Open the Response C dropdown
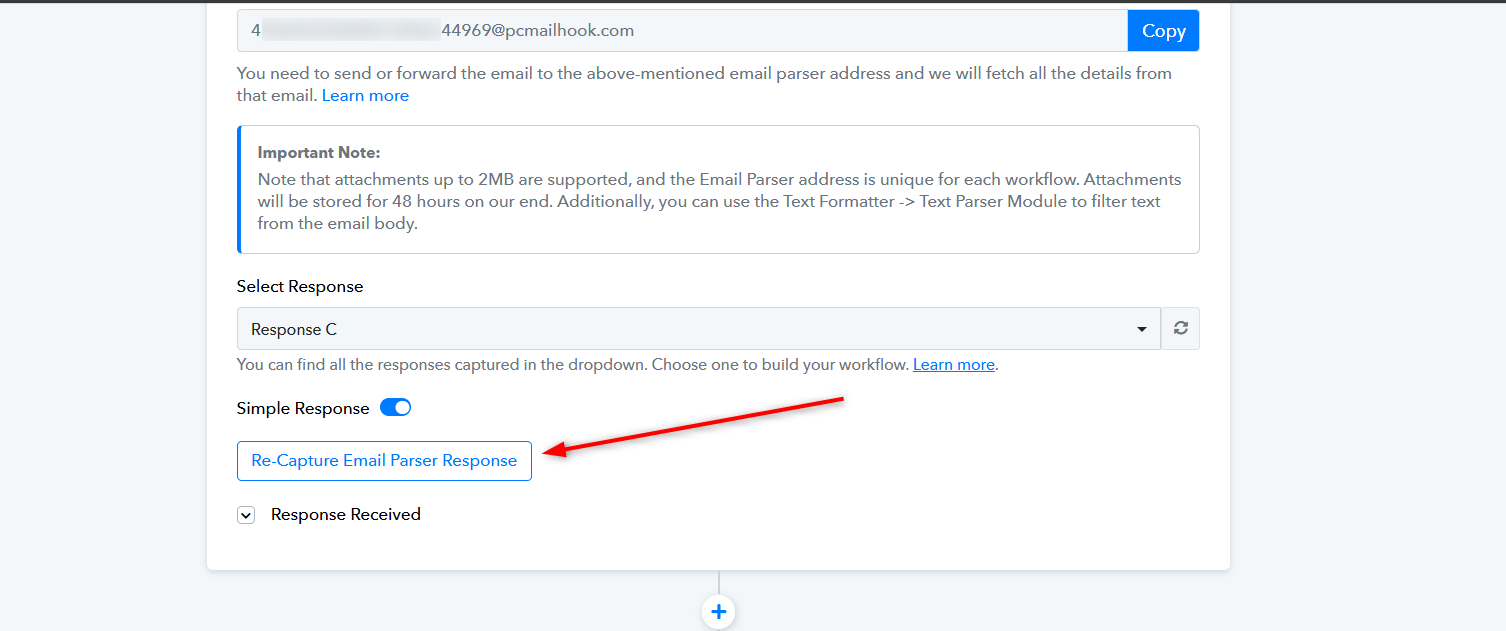The image size is (1506, 631). 699,329
